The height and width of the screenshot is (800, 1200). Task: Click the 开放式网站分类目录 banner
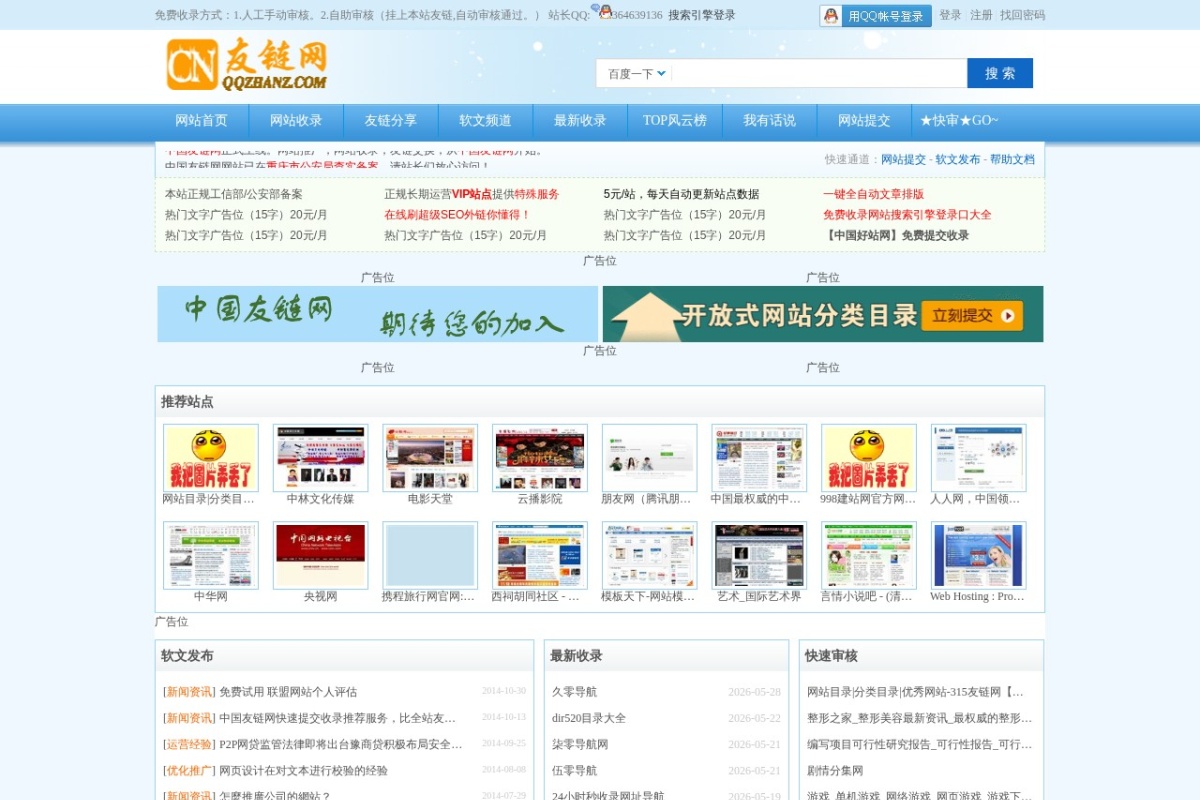pos(823,314)
